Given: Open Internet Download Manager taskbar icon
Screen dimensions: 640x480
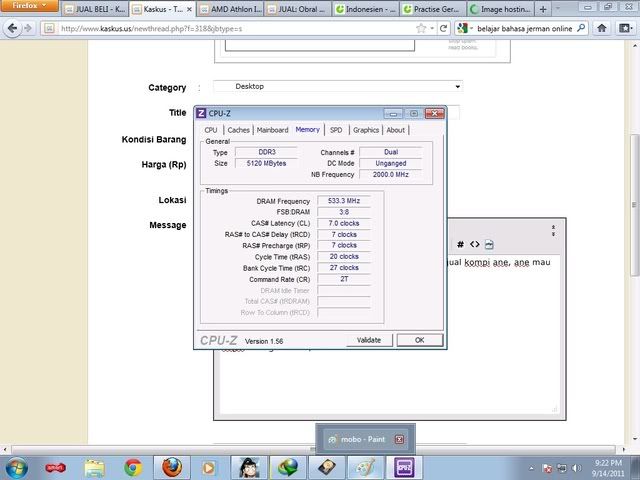Looking at the screenshot, I should [288, 468].
